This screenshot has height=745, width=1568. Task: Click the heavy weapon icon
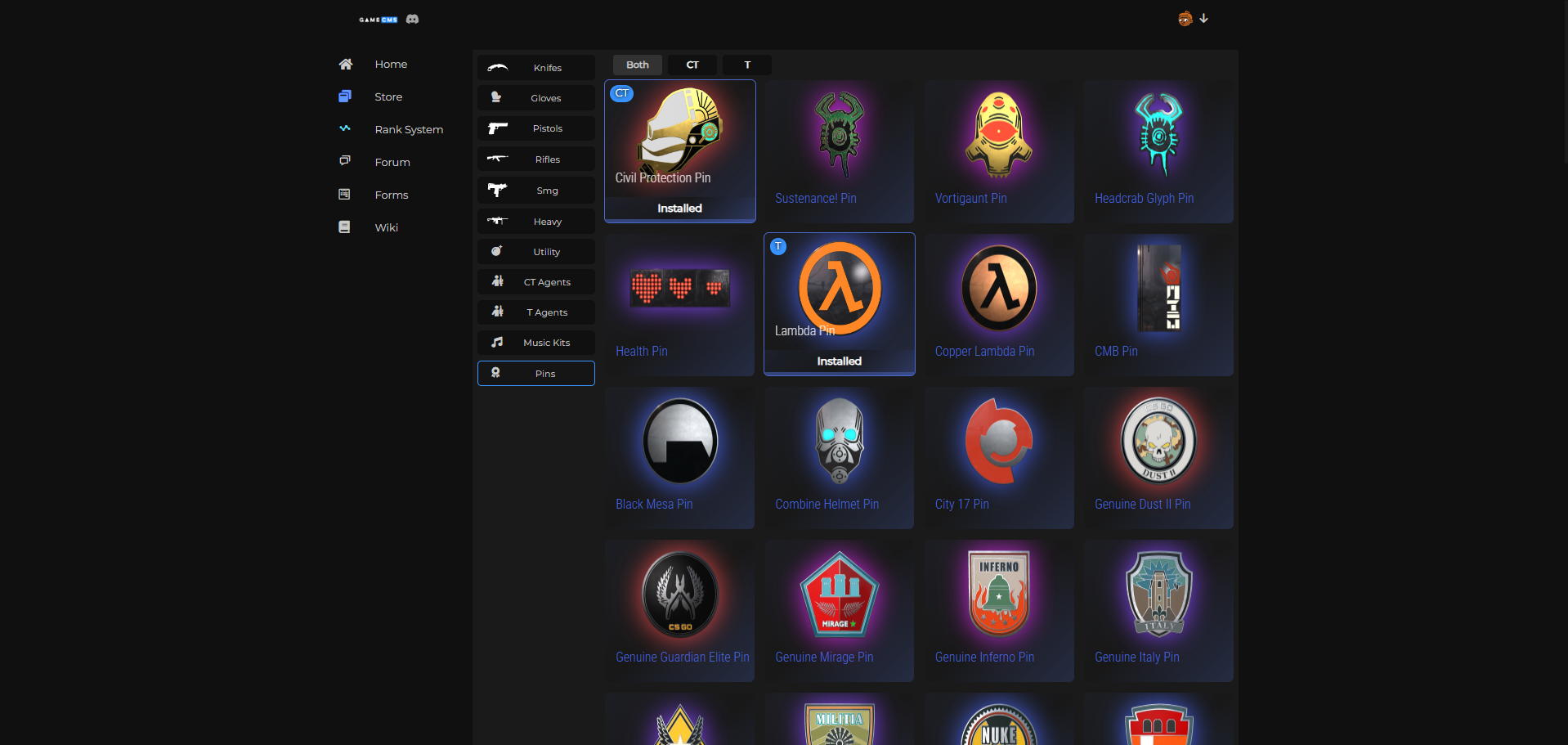pyautogui.click(x=497, y=221)
